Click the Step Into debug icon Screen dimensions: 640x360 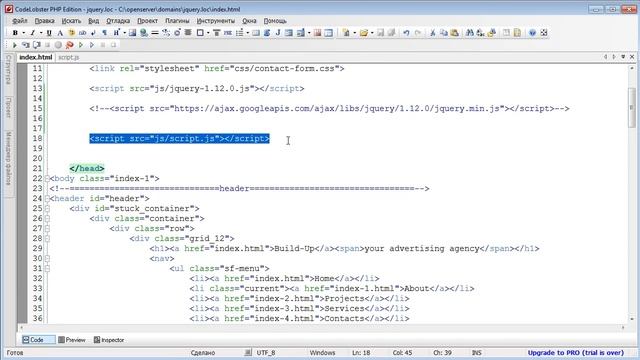(25, 45)
